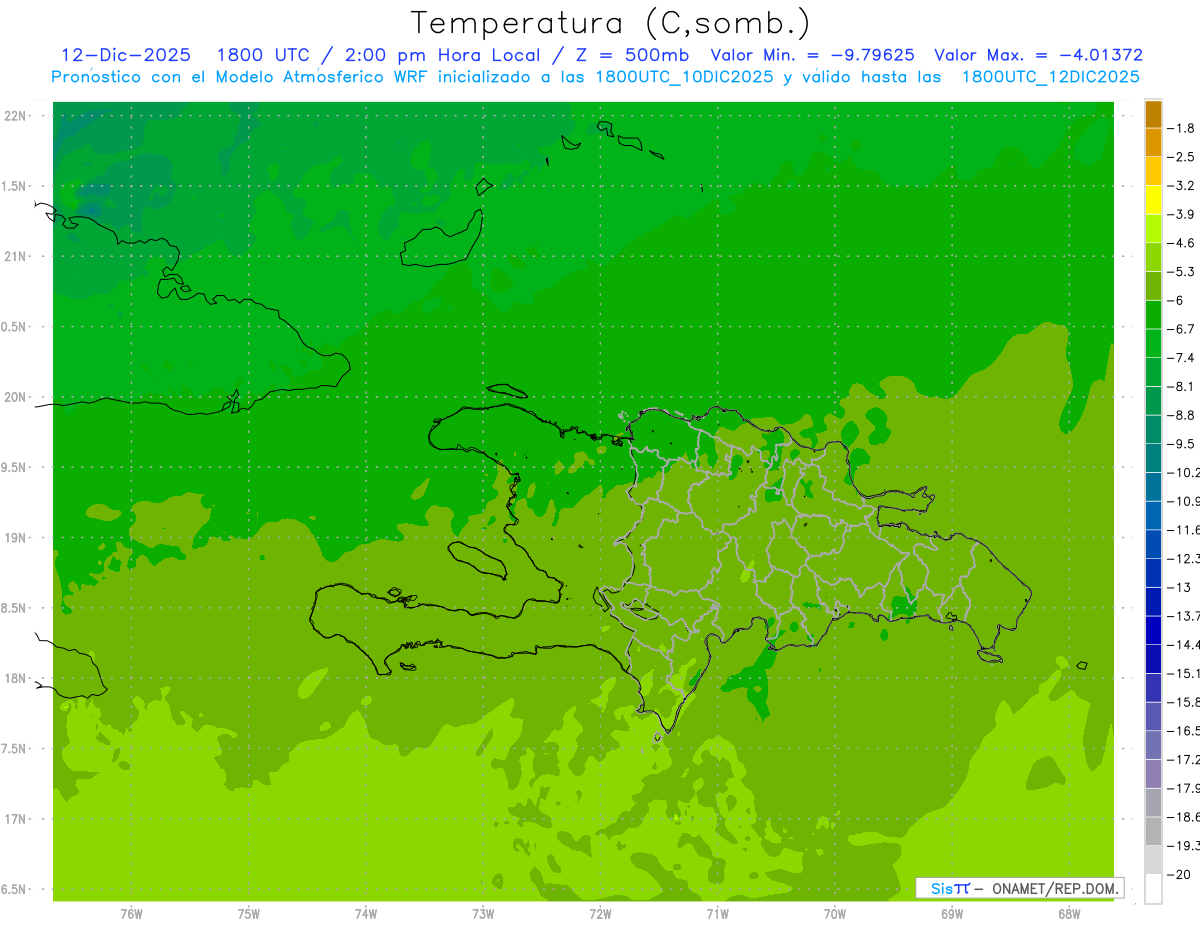Click the '69W' longitude label
The width and height of the screenshot is (1200, 927).
click(952, 913)
